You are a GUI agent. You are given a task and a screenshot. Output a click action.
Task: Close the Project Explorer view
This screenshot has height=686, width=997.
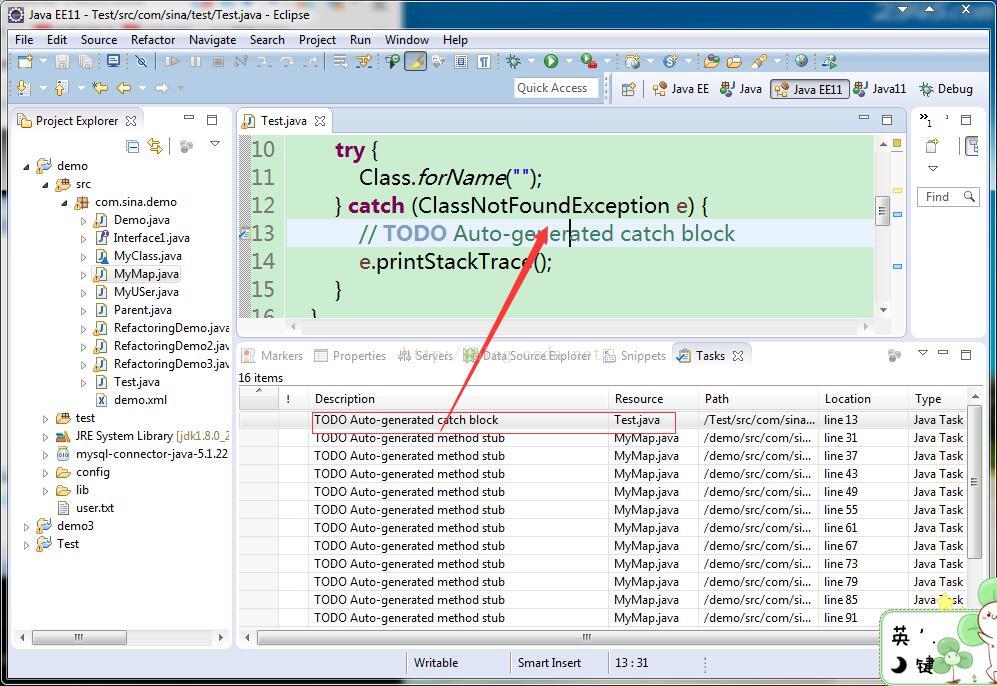click(x=131, y=121)
